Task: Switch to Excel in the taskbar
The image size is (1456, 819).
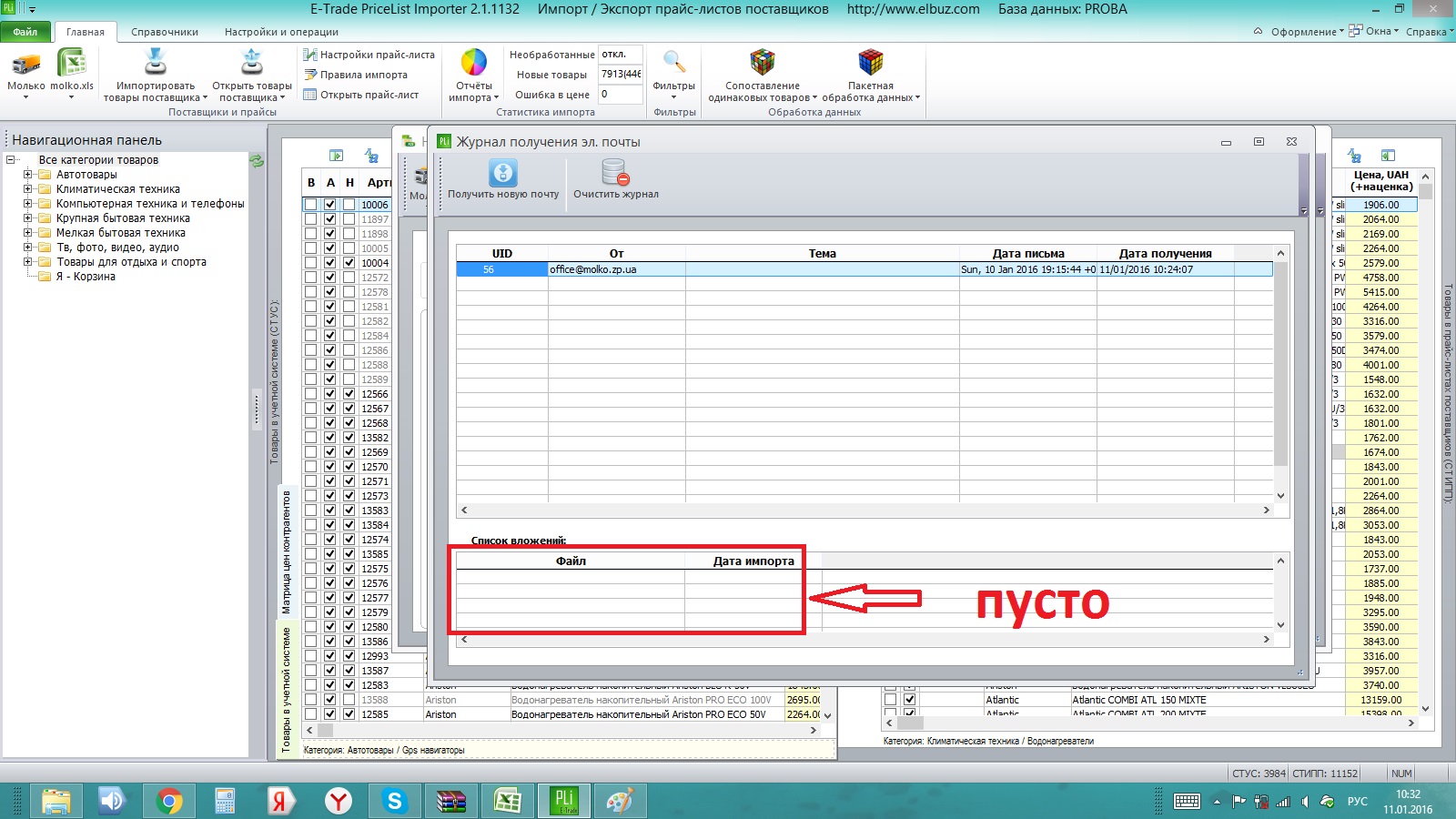Action: click(507, 801)
